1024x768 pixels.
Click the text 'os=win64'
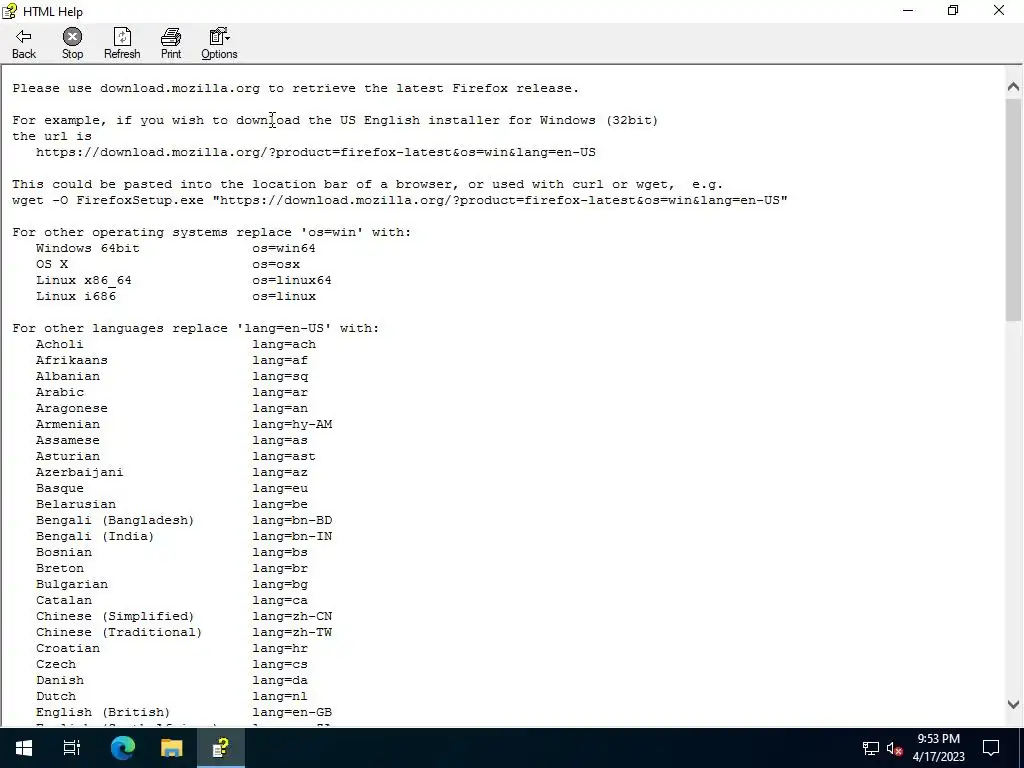click(284, 248)
